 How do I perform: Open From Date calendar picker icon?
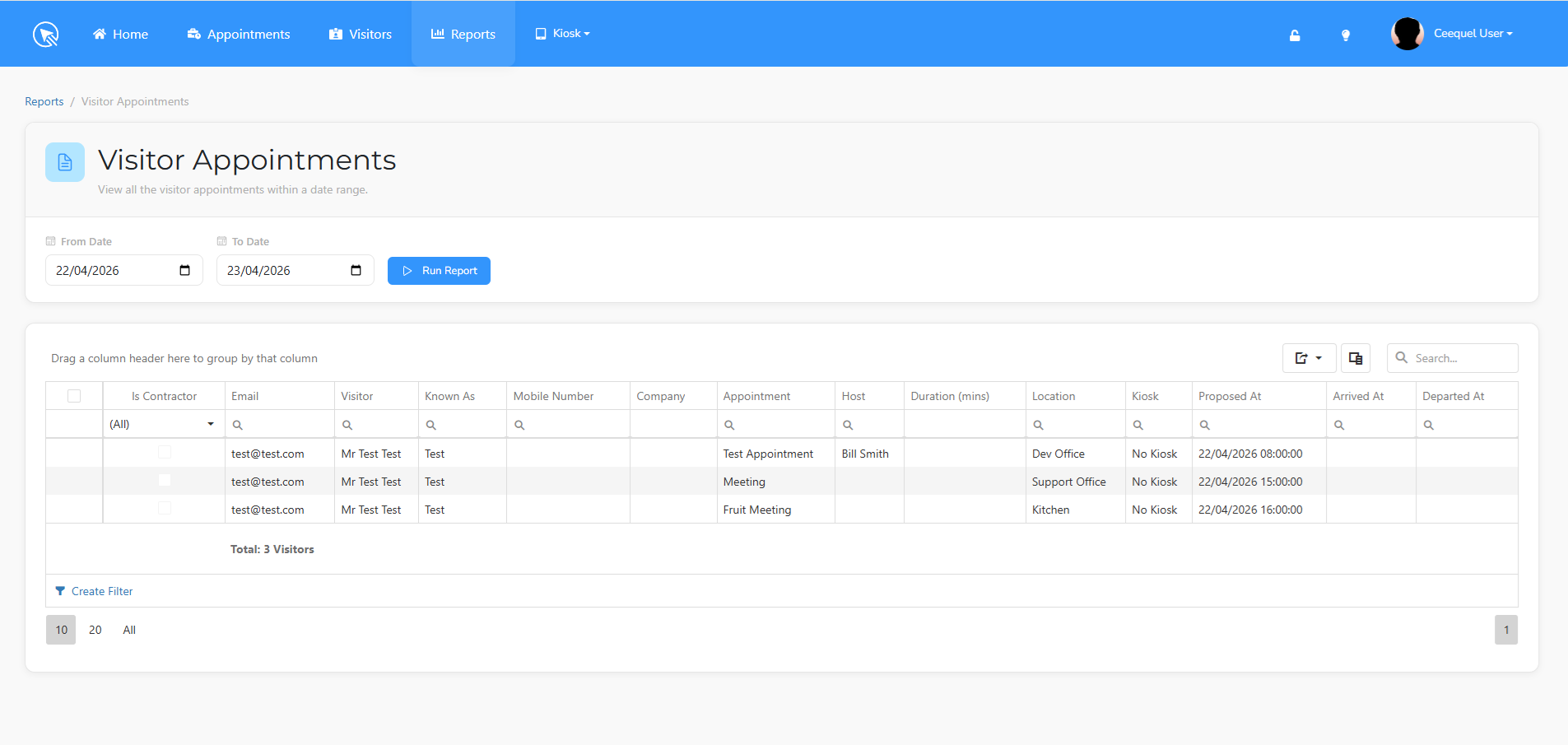pyautogui.click(x=185, y=270)
